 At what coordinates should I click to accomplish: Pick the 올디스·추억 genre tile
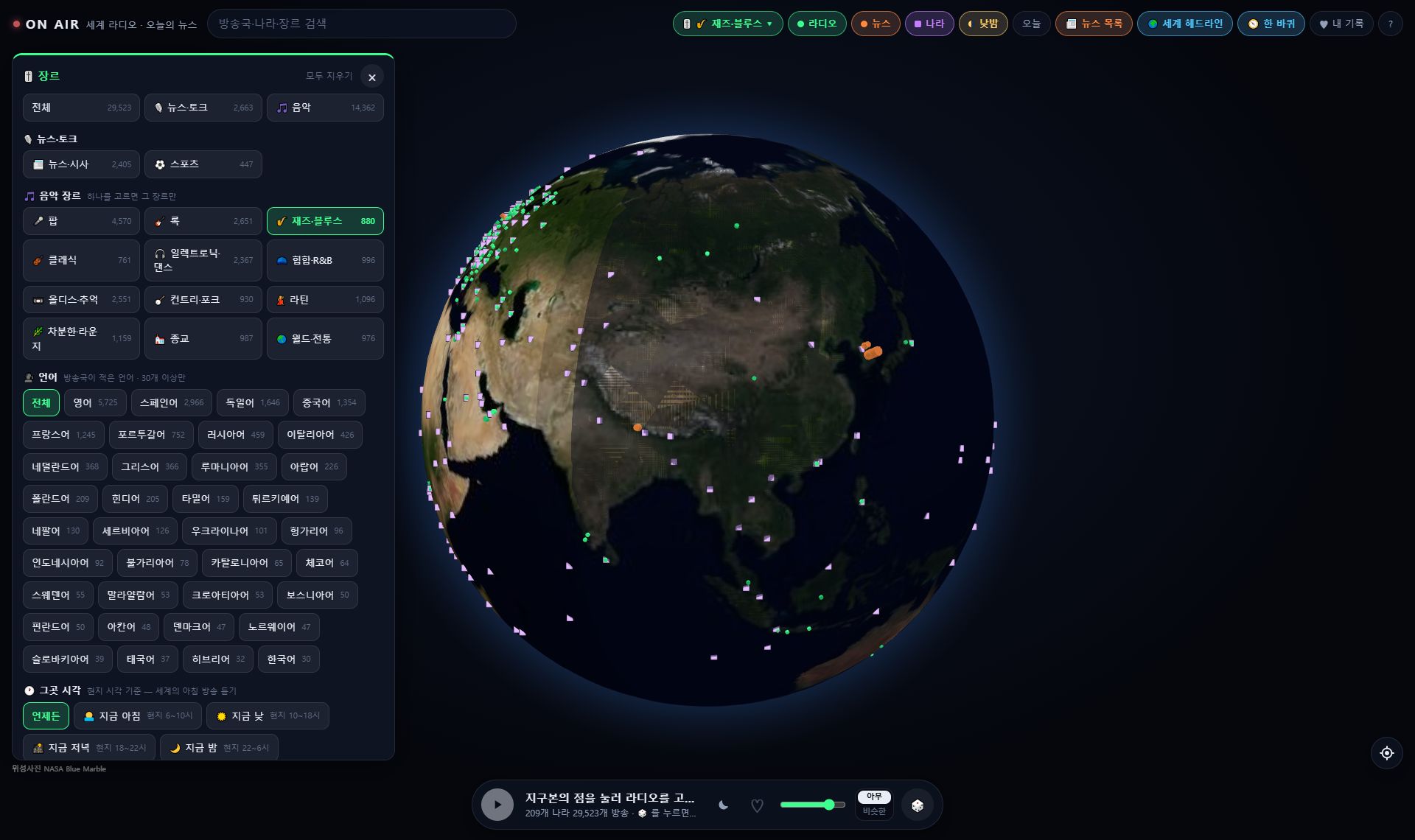coord(81,300)
